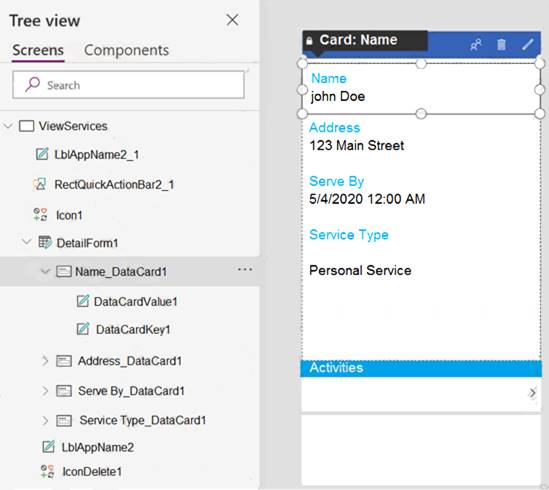Expand the Service Type_DataCard1 node
The image size is (549, 490).
click(45, 420)
